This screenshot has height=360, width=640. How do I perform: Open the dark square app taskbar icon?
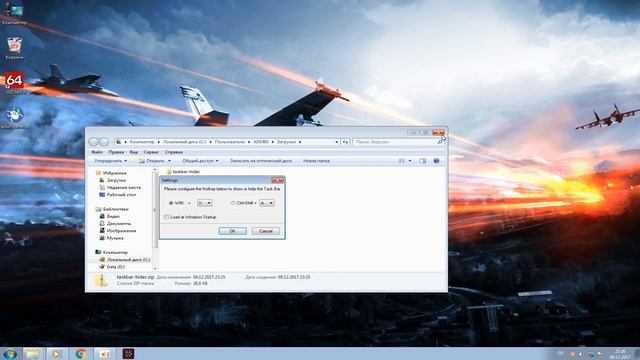(128, 354)
